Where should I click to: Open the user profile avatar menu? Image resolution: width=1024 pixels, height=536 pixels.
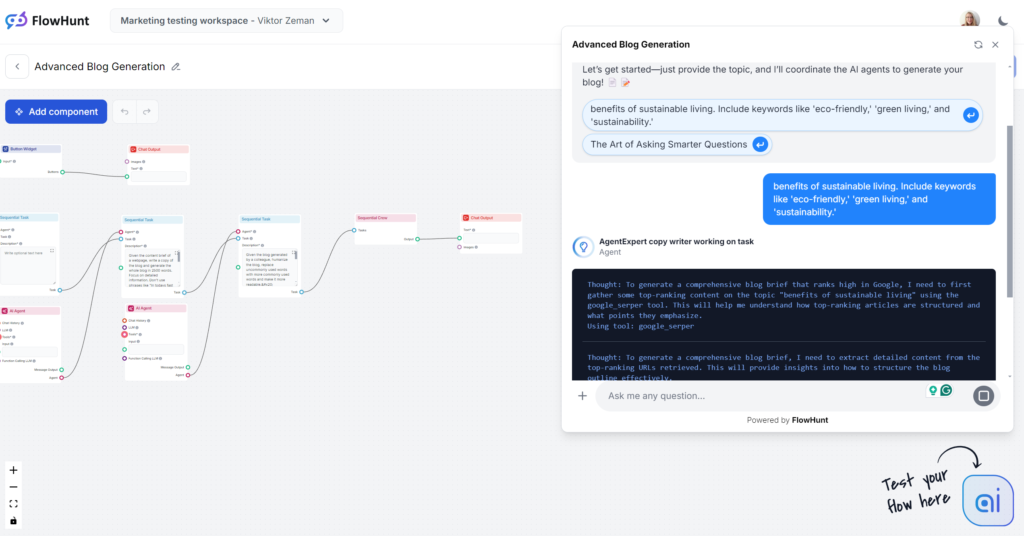coord(970,20)
